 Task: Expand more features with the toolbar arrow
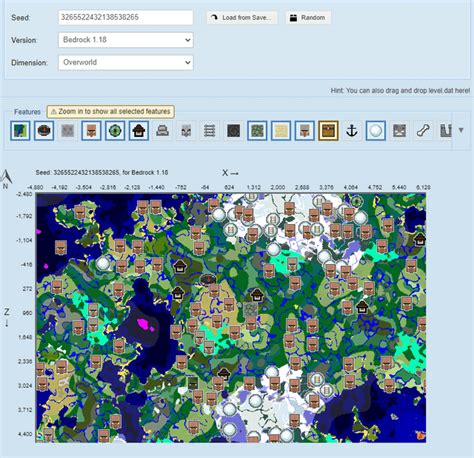coord(461,130)
